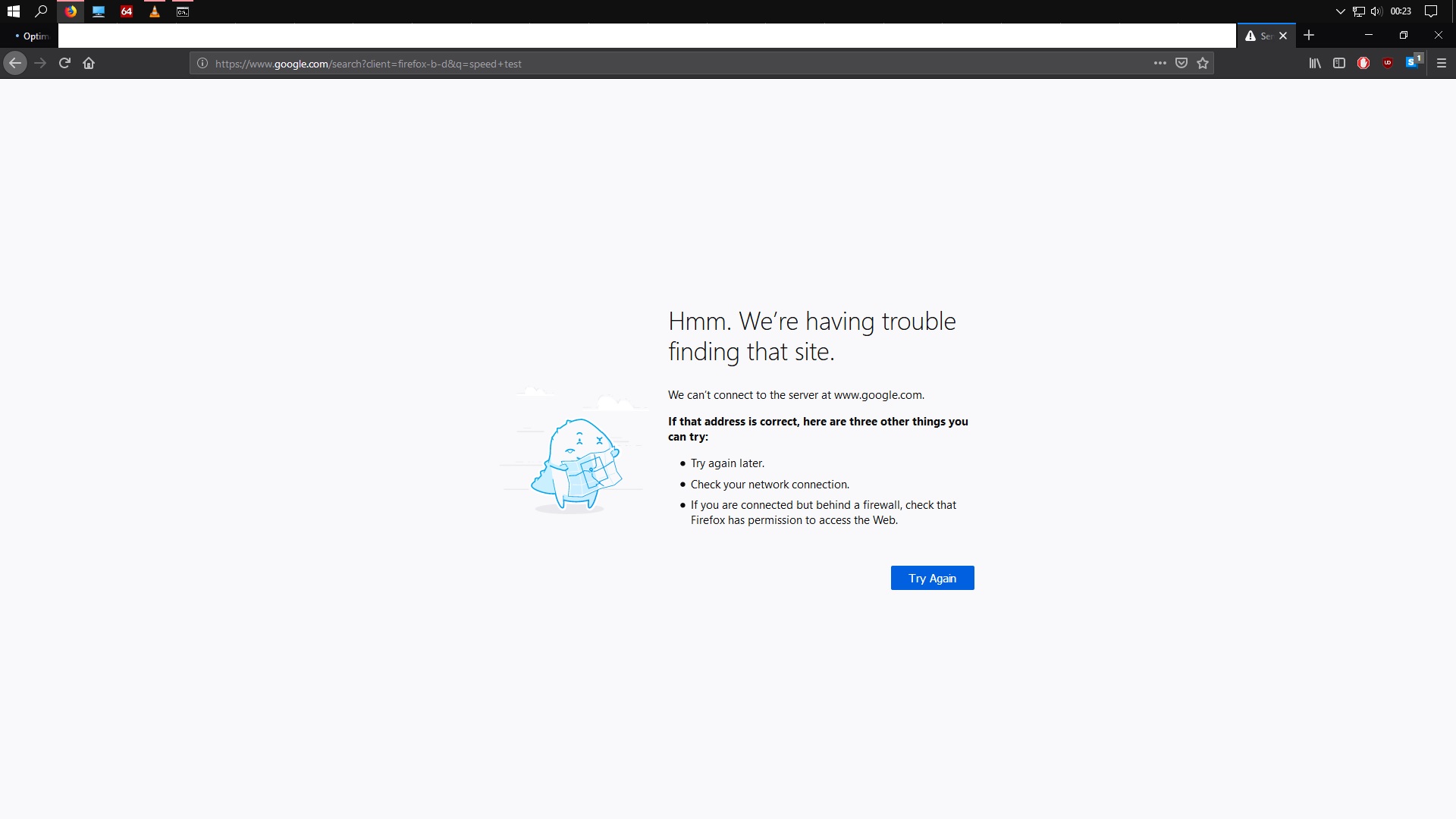Switch to the Optim tab

point(32,36)
